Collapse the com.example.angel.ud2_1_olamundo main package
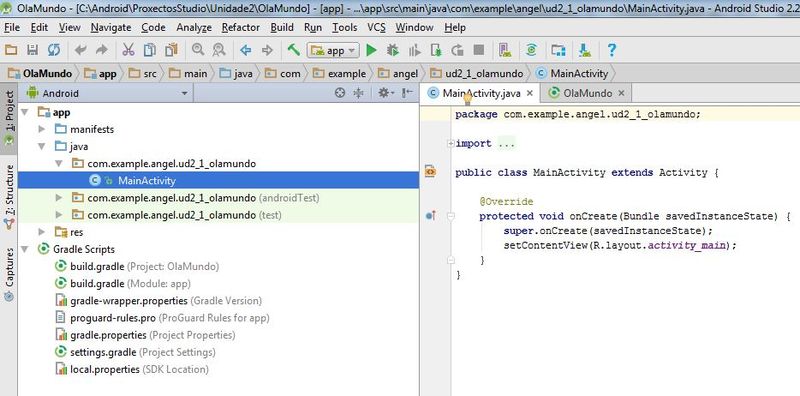 (x=59, y=163)
